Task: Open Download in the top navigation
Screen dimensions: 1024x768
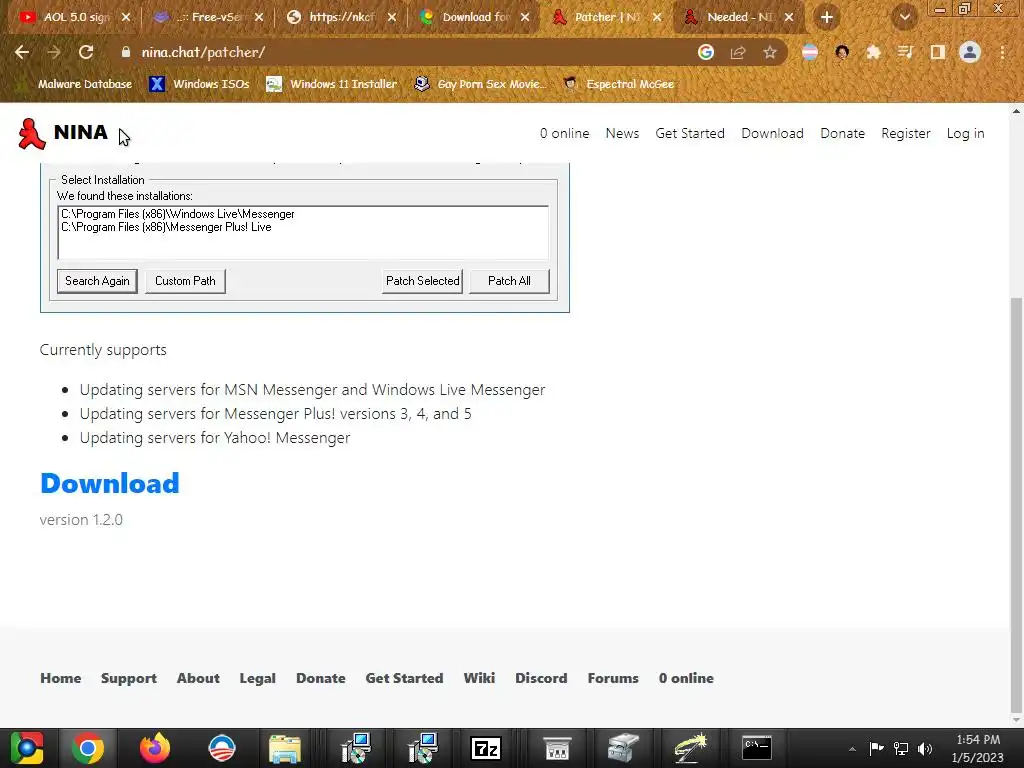Action: (773, 133)
